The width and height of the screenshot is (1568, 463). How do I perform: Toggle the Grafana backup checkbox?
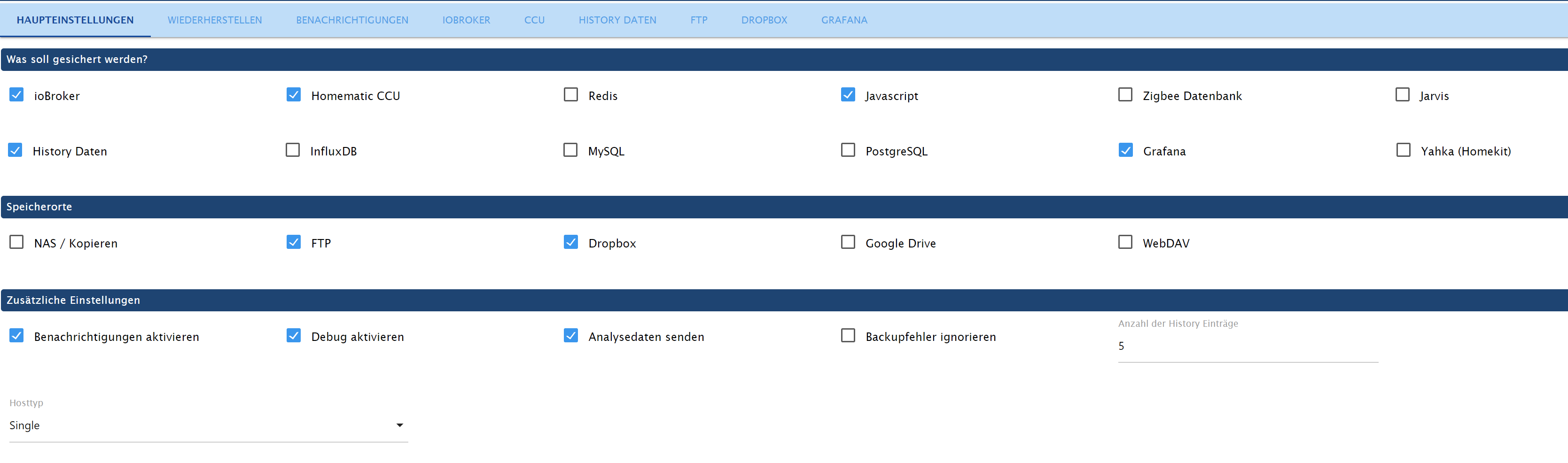point(1125,150)
